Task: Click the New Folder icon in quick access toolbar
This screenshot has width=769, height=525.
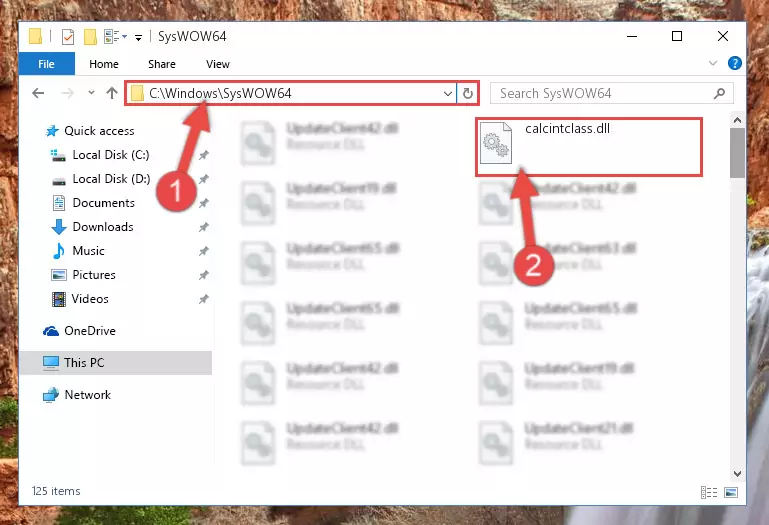Action: (x=90, y=37)
